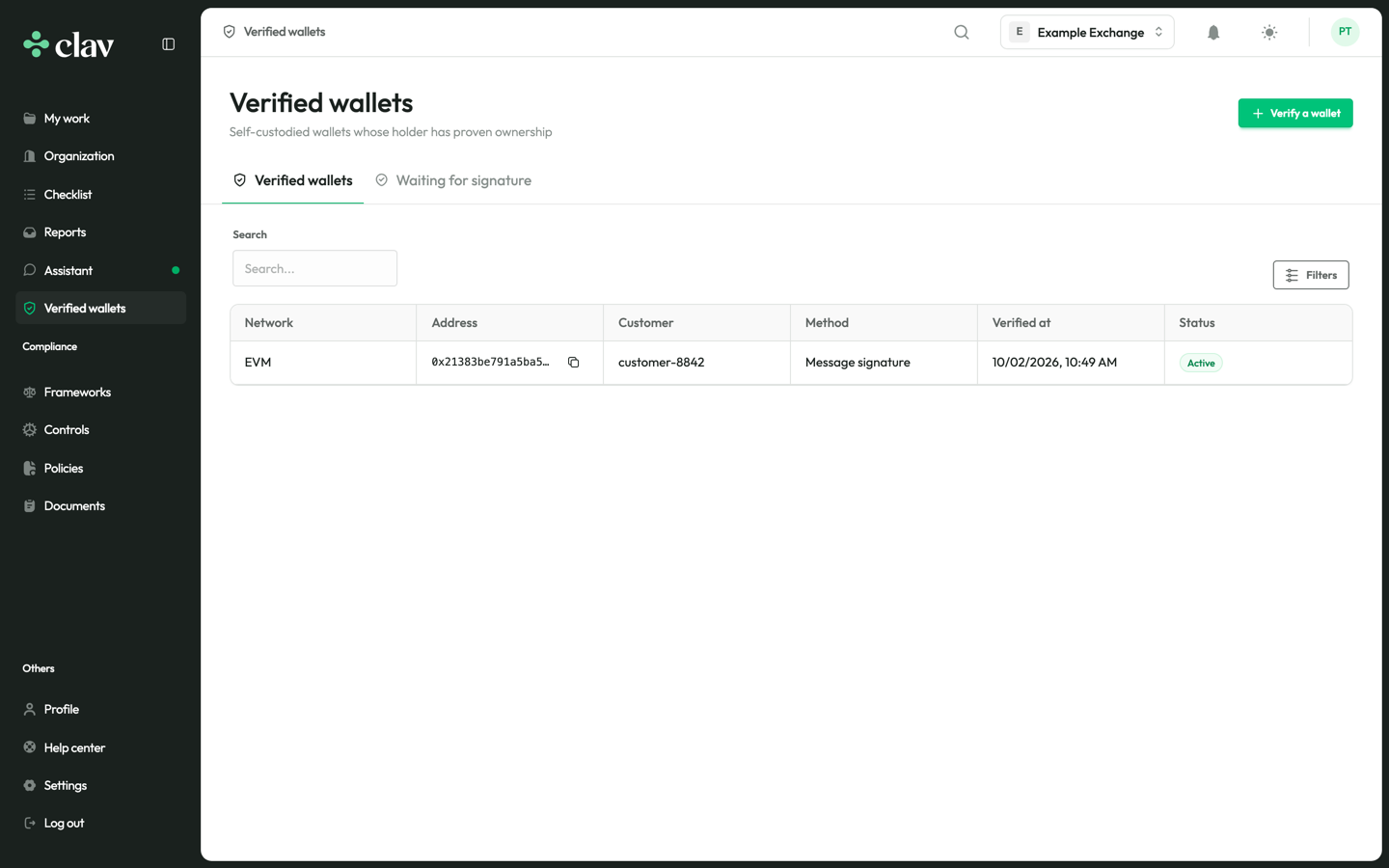This screenshot has height=868, width=1389.
Task: Open the Example Exchange organization switcher
Action: [x=1087, y=32]
